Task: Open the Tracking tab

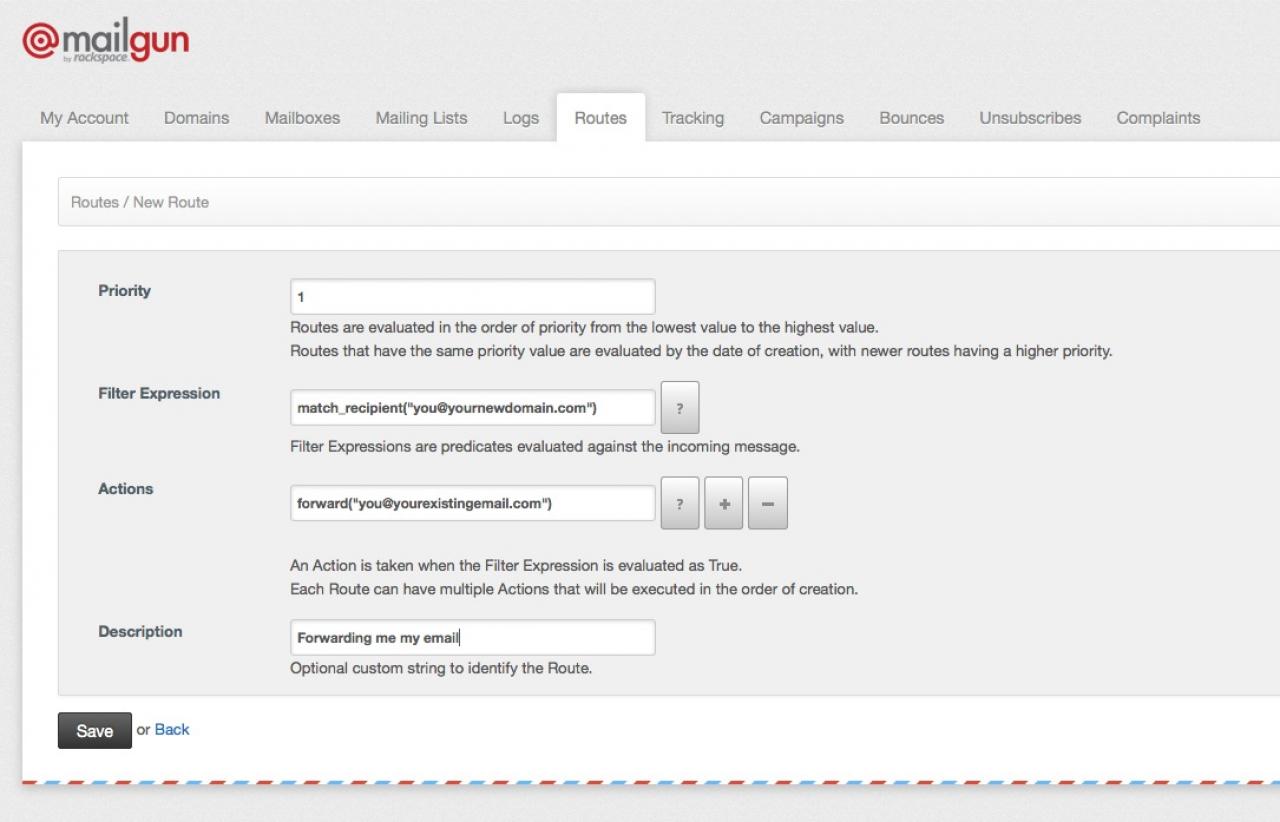Action: coord(692,118)
